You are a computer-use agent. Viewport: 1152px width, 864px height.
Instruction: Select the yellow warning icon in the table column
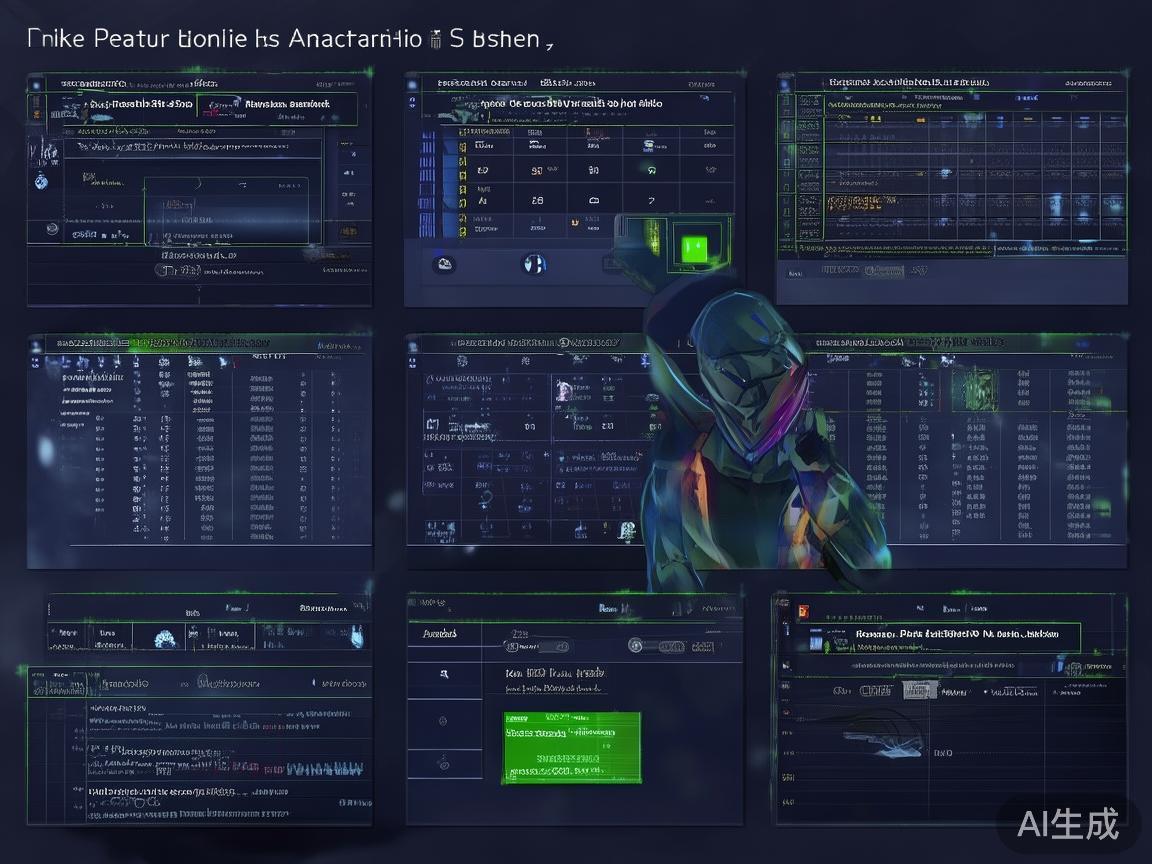click(x=575, y=221)
